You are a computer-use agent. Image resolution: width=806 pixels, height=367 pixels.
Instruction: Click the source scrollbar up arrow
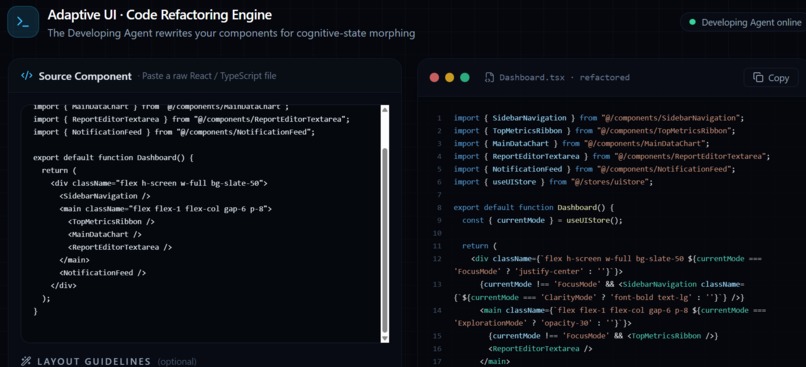coord(385,109)
